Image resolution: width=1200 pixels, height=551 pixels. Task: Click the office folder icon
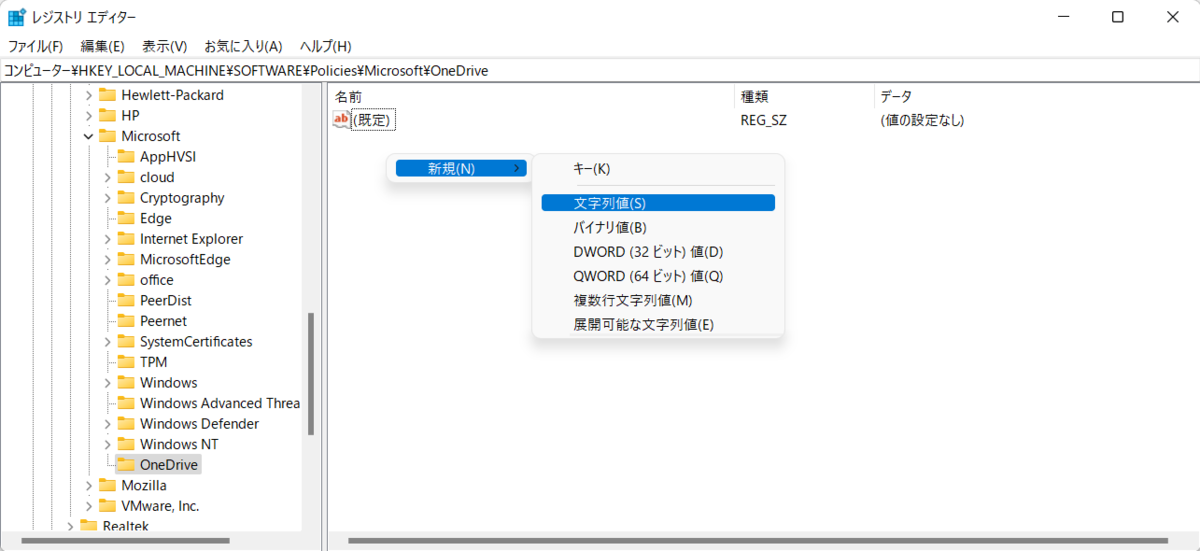coord(125,280)
